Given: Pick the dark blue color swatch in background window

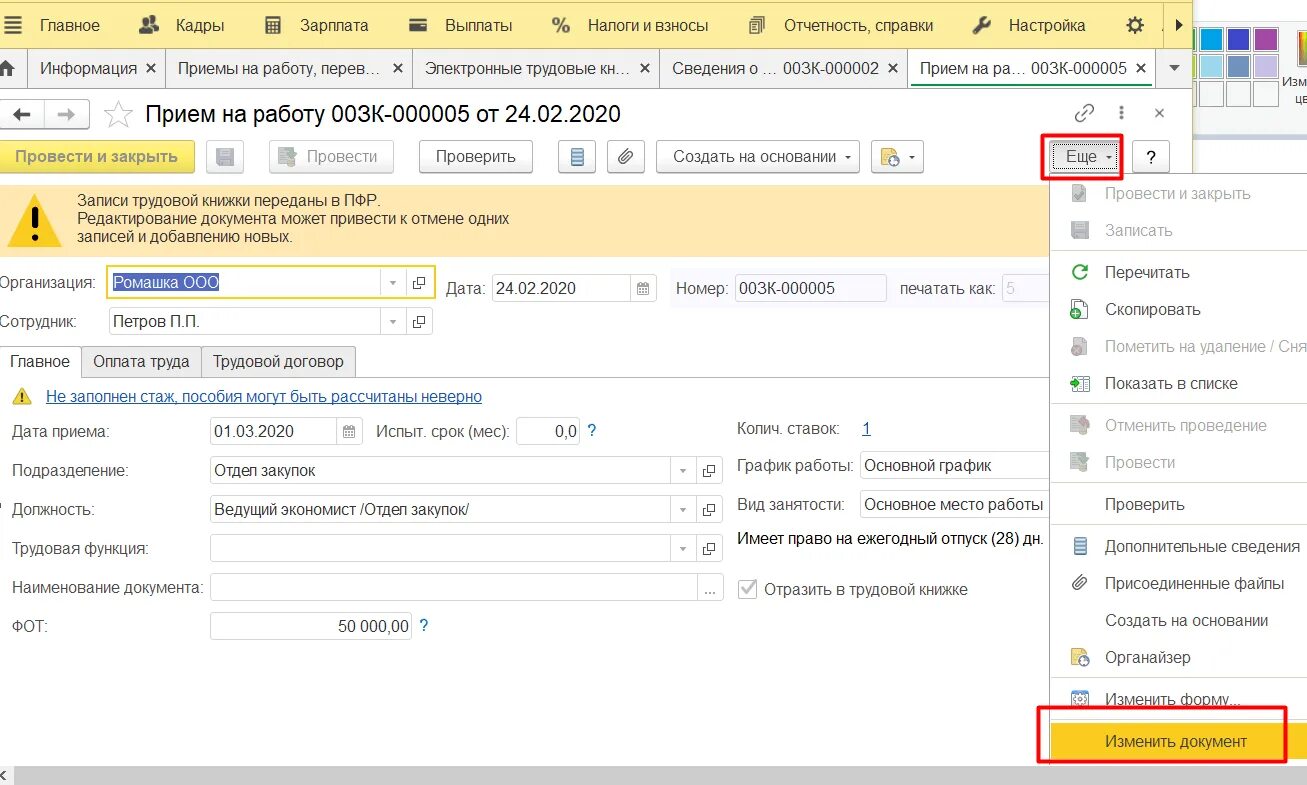Looking at the screenshot, I should pos(1239,40).
